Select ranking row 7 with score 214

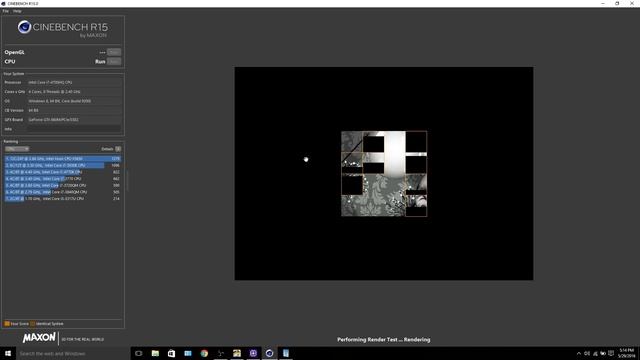tap(63, 198)
